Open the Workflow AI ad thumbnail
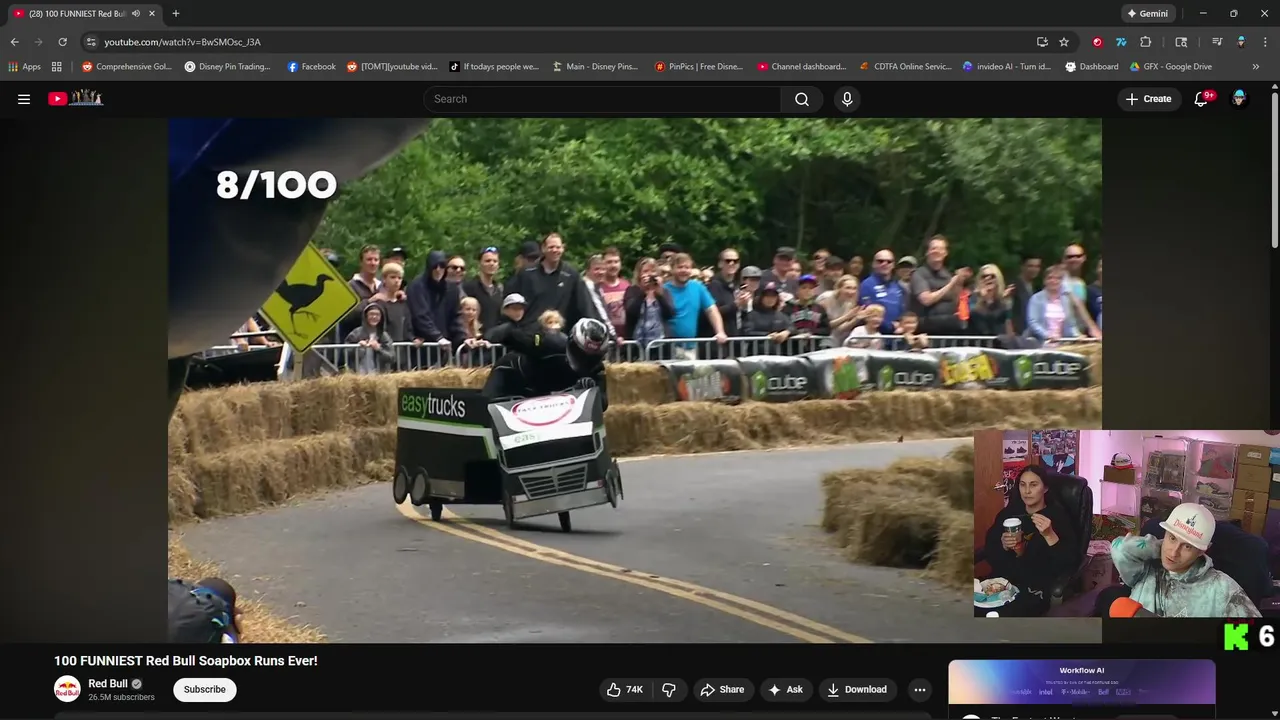This screenshot has width=1280, height=720. (1082, 682)
